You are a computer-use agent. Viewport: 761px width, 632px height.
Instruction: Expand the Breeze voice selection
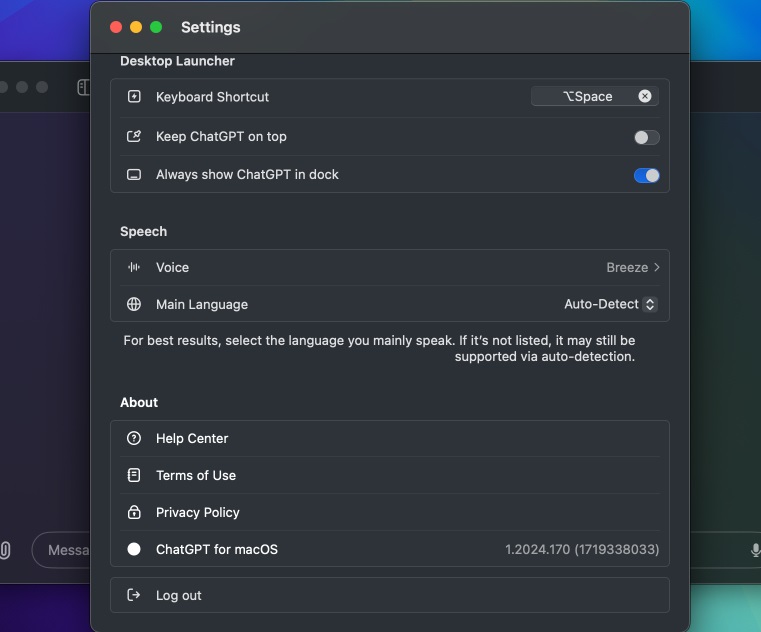point(633,268)
